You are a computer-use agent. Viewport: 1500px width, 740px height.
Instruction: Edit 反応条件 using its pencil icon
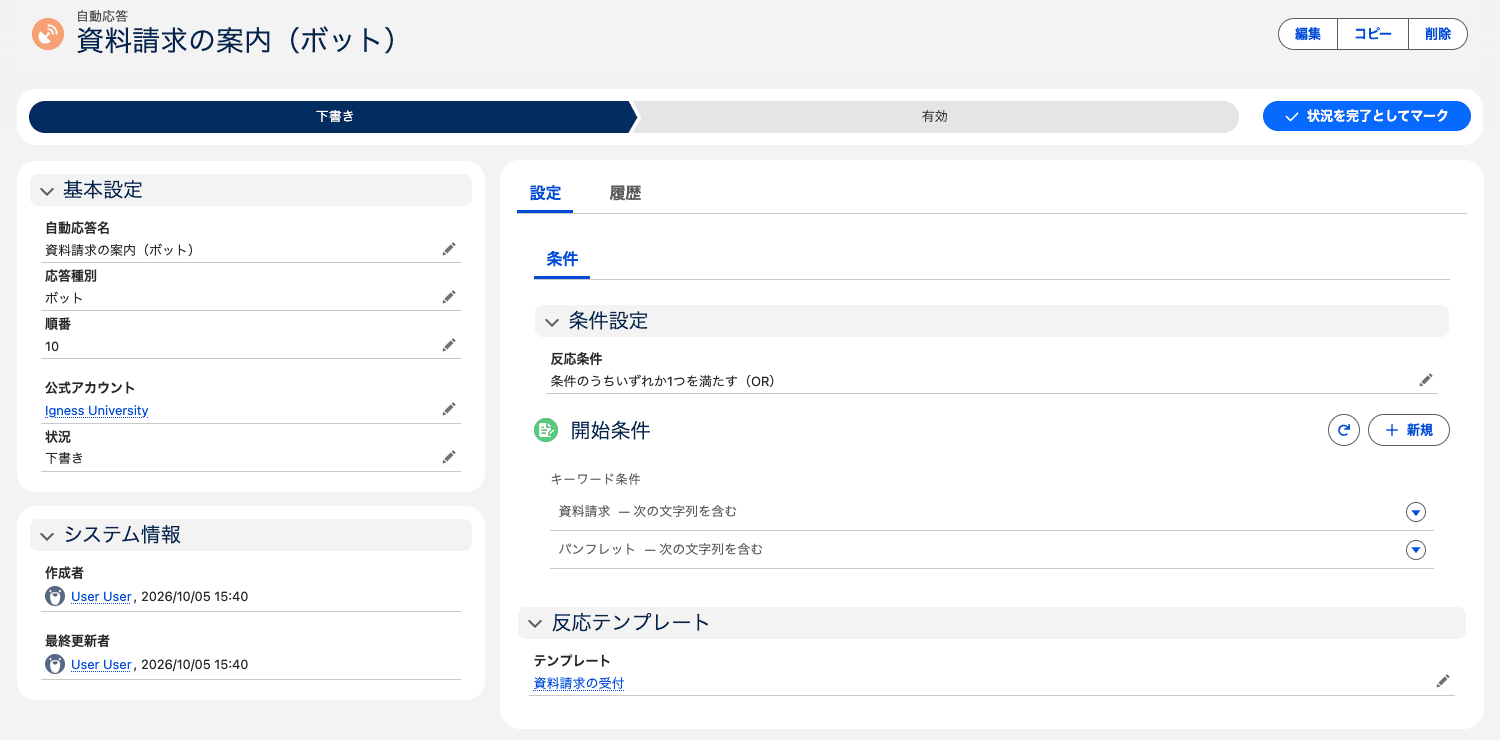(1426, 380)
